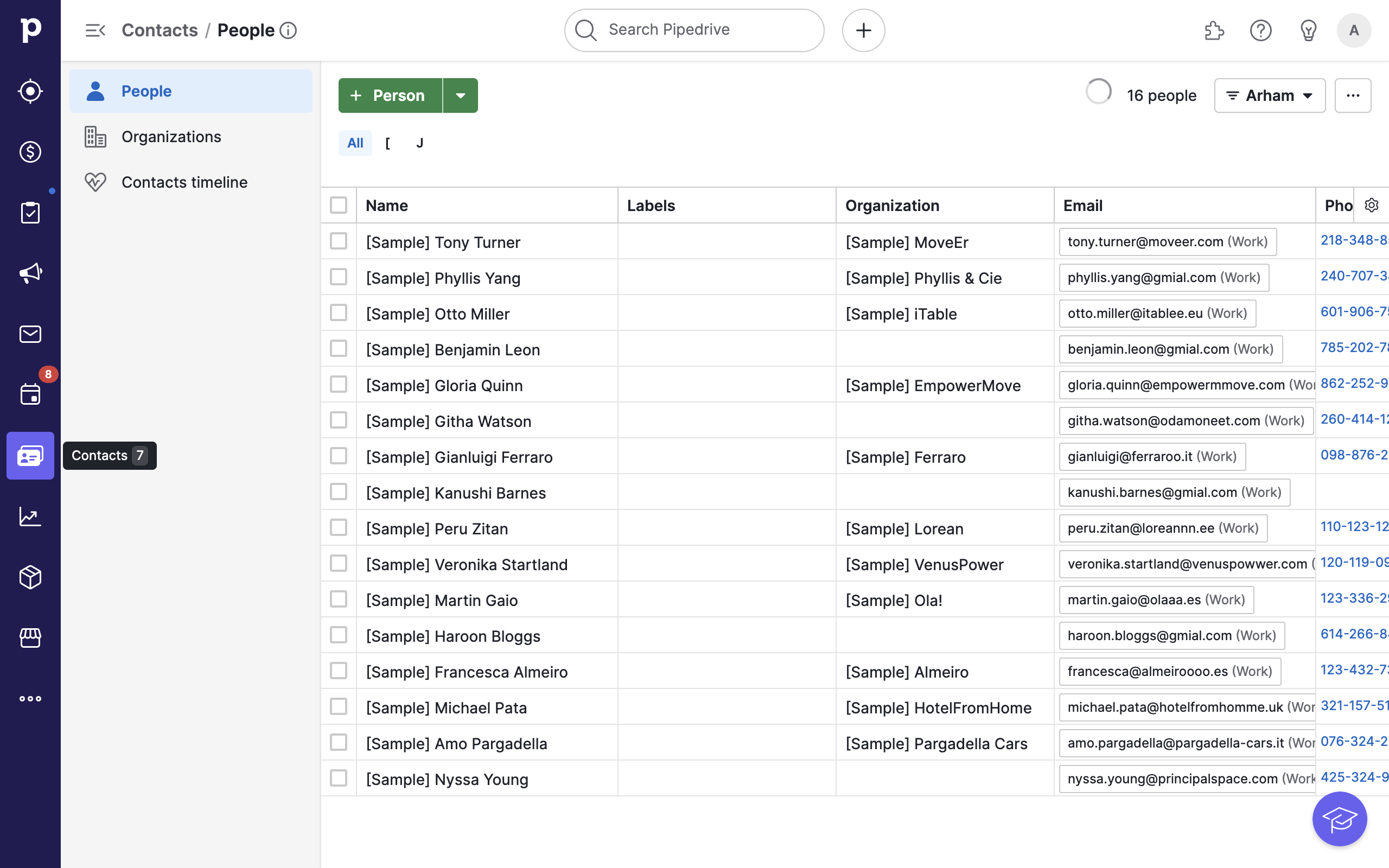Screen dimensions: 1389x868
Task: Open the graduation cap learning button
Action: pos(1340,819)
